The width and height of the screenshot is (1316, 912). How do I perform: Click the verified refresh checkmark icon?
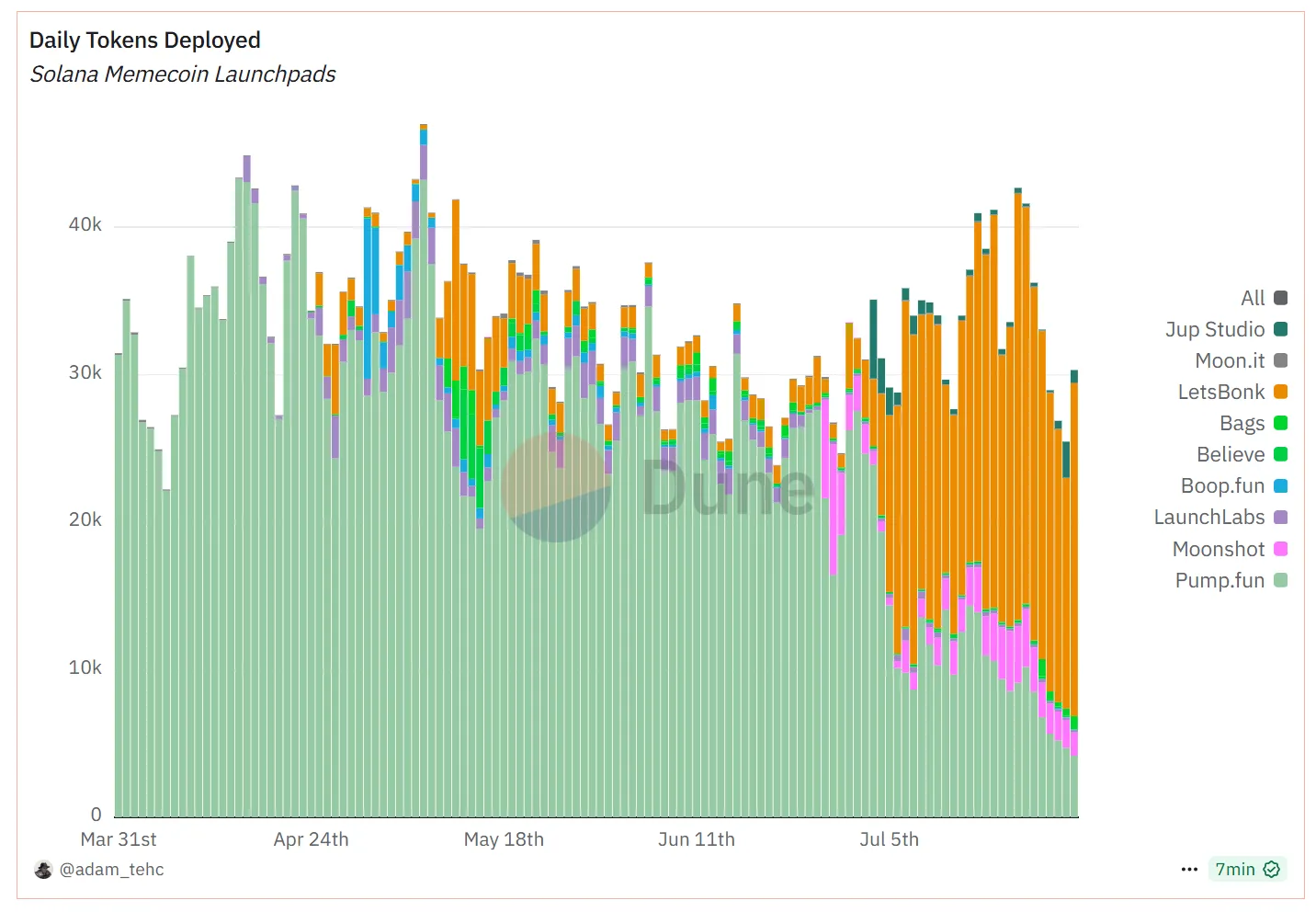[1272, 869]
